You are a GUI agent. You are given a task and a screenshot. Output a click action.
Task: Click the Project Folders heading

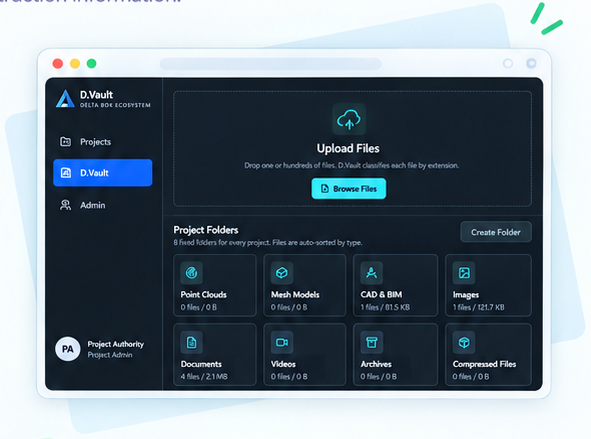(206, 230)
